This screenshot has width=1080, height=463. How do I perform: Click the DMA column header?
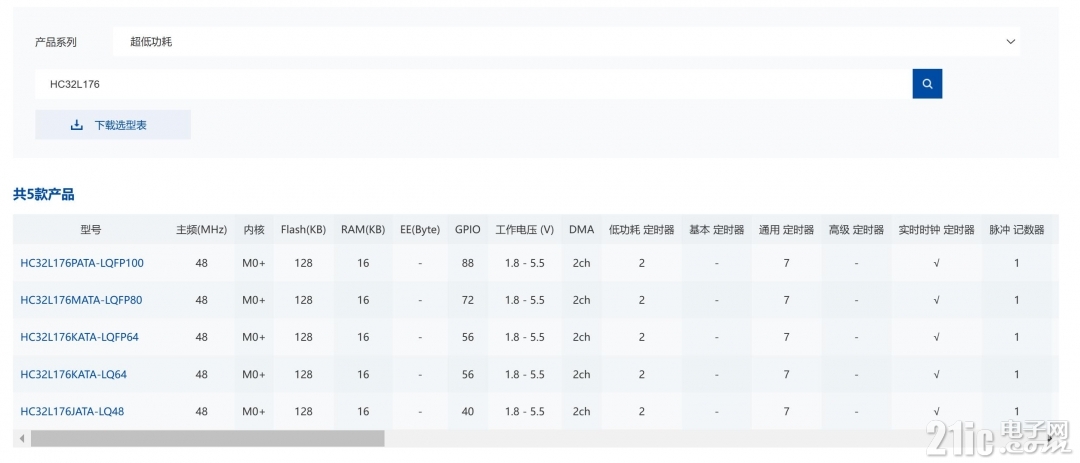coord(581,230)
